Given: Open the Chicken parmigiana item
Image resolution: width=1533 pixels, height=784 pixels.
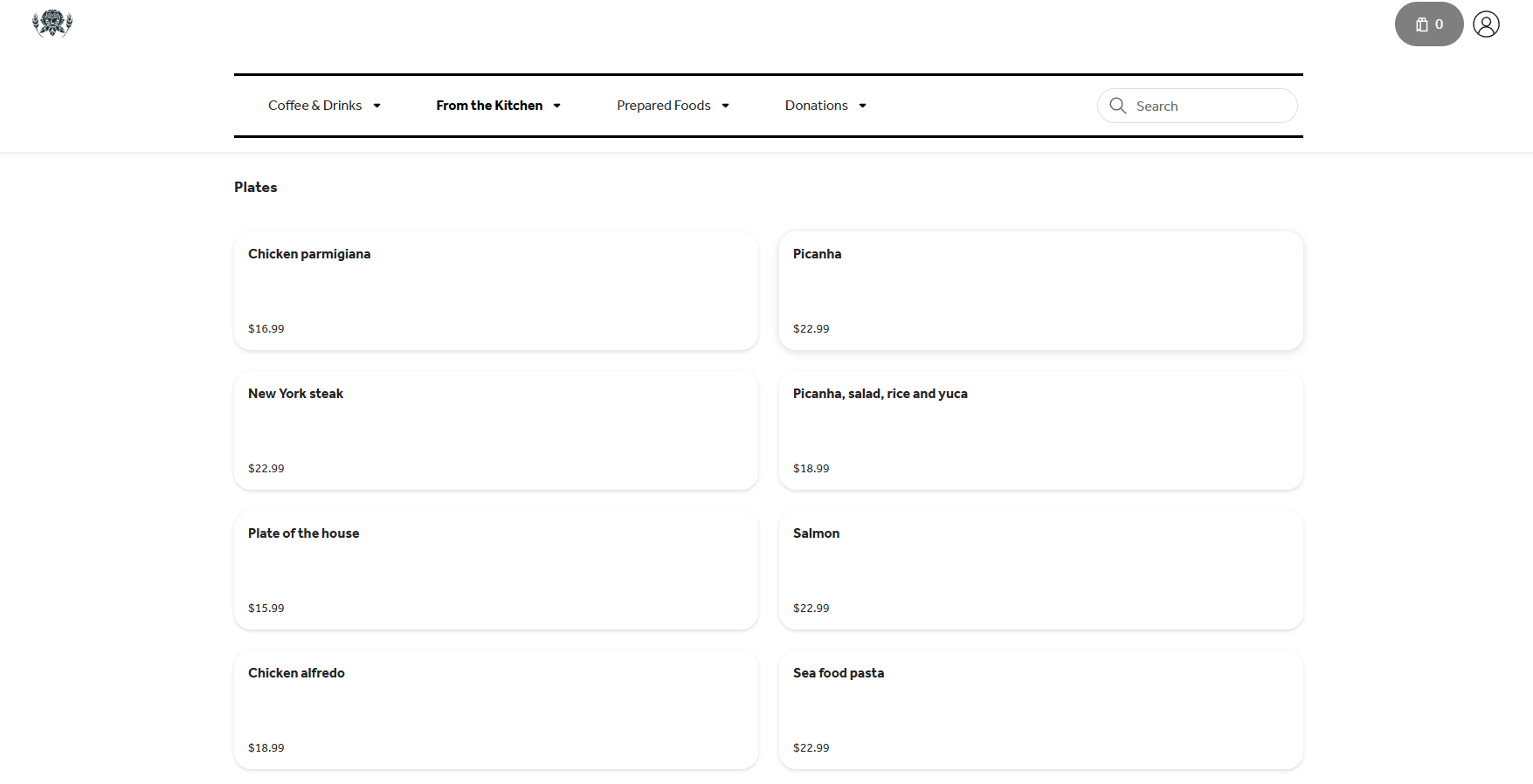Looking at the screenshot, I should click(495, 291).
